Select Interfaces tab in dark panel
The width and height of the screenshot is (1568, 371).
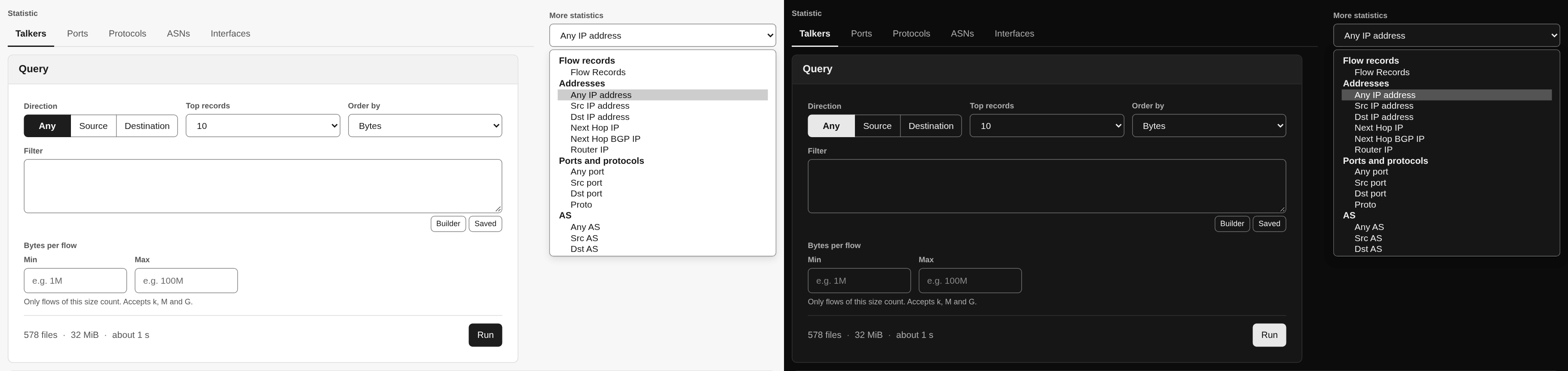pyautogui.click(x=1014, y=34)
